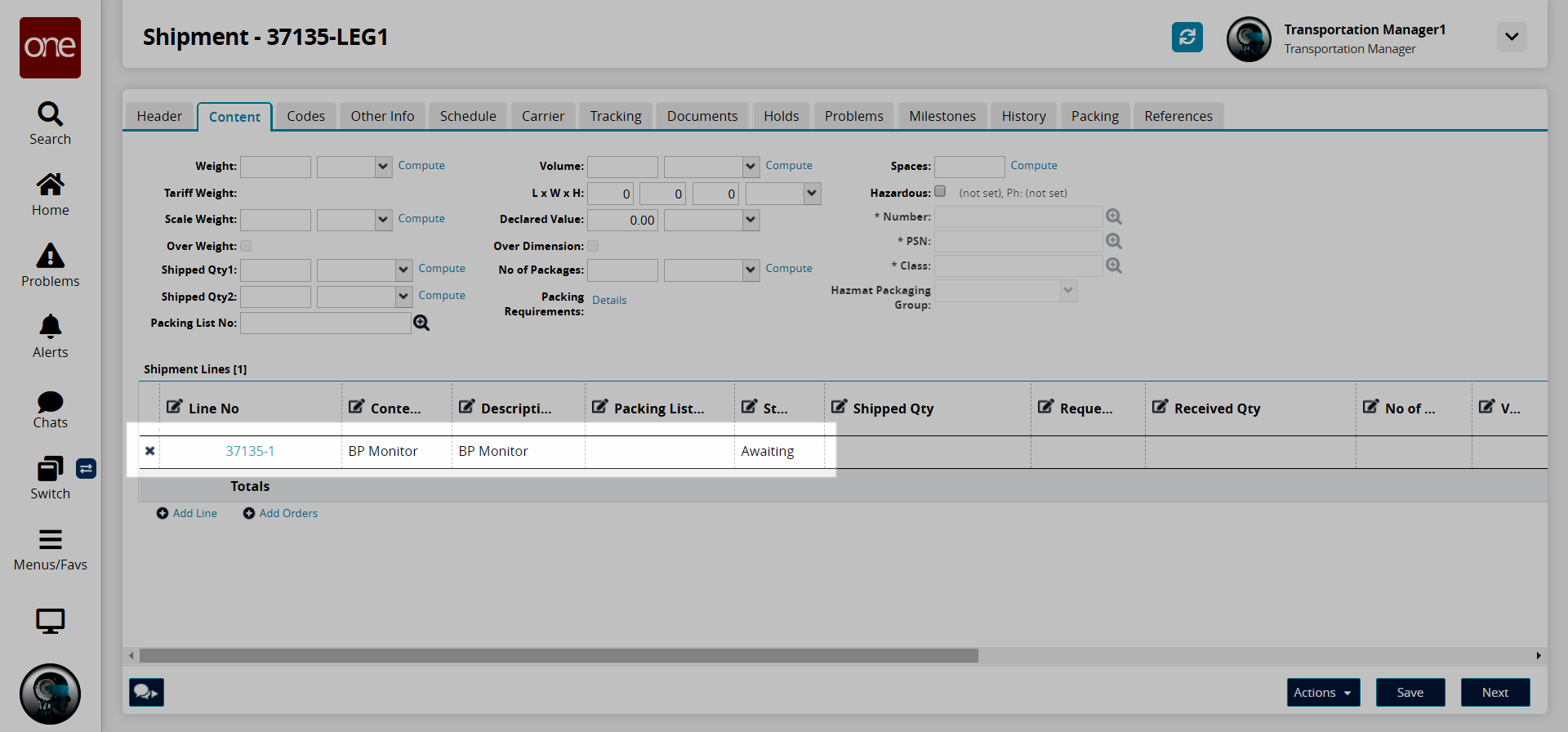Screen dimensions: 1568x732
Task: Click the Add Orders link
Action: (280, 513)
